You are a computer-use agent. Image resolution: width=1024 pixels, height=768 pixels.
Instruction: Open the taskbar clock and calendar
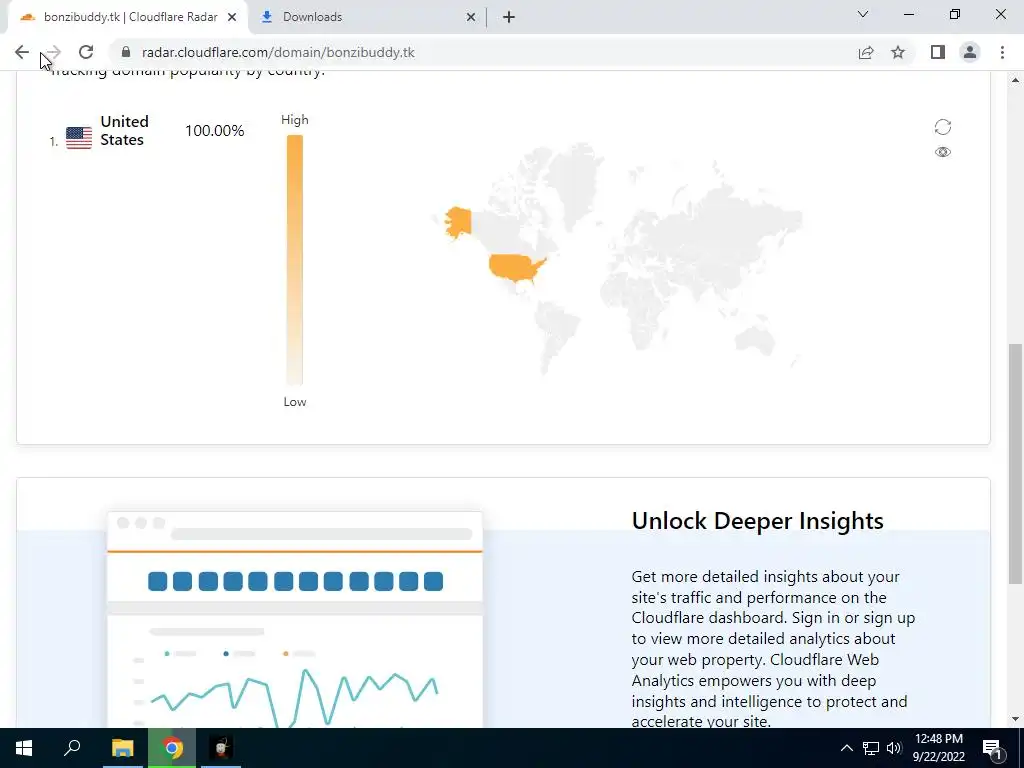pyautogui.click(x=938, y=748)
